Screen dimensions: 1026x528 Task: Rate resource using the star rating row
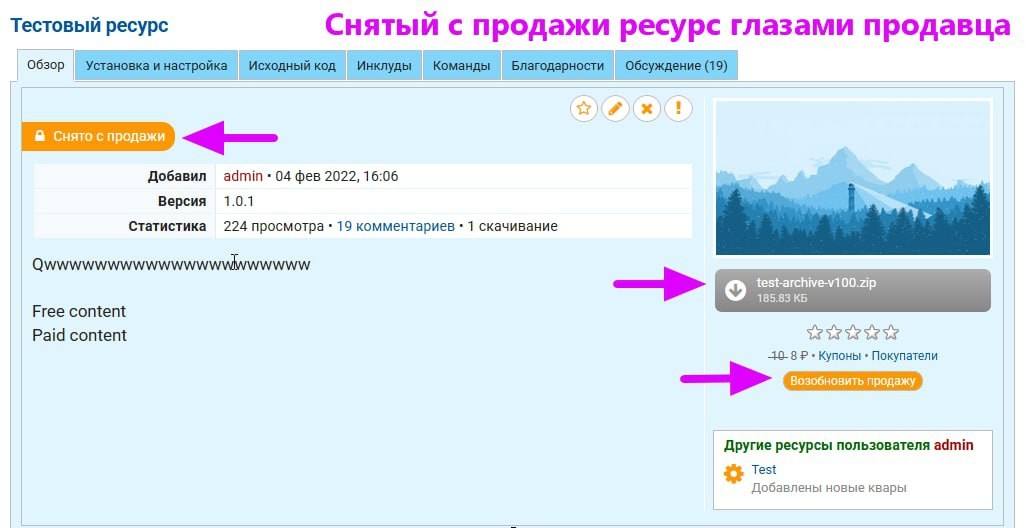pos(852,332)
